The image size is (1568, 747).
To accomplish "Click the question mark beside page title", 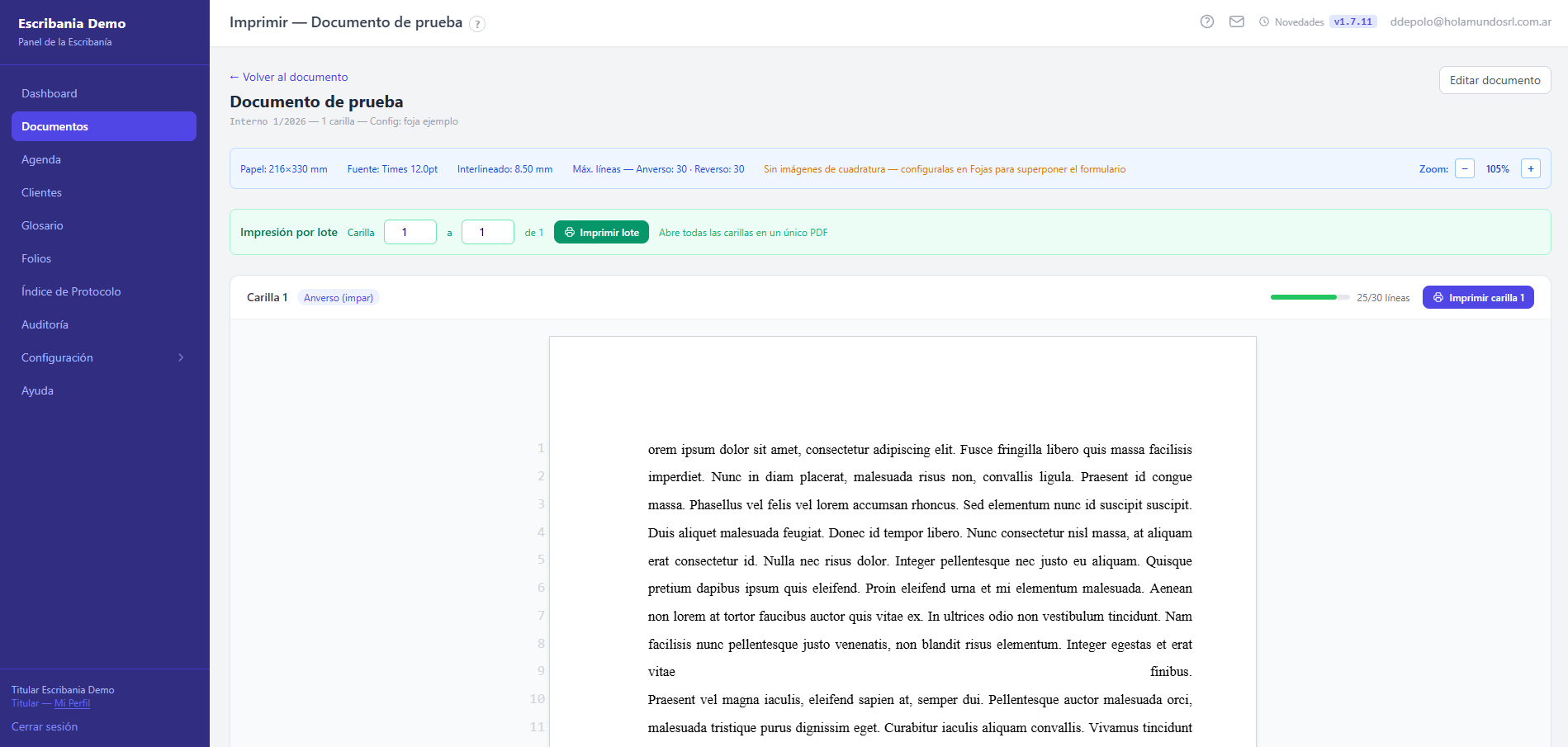I will click(477, 24).
